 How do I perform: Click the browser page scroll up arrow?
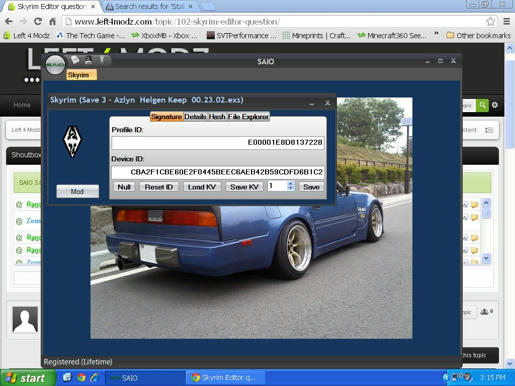(x=510, y=49)
